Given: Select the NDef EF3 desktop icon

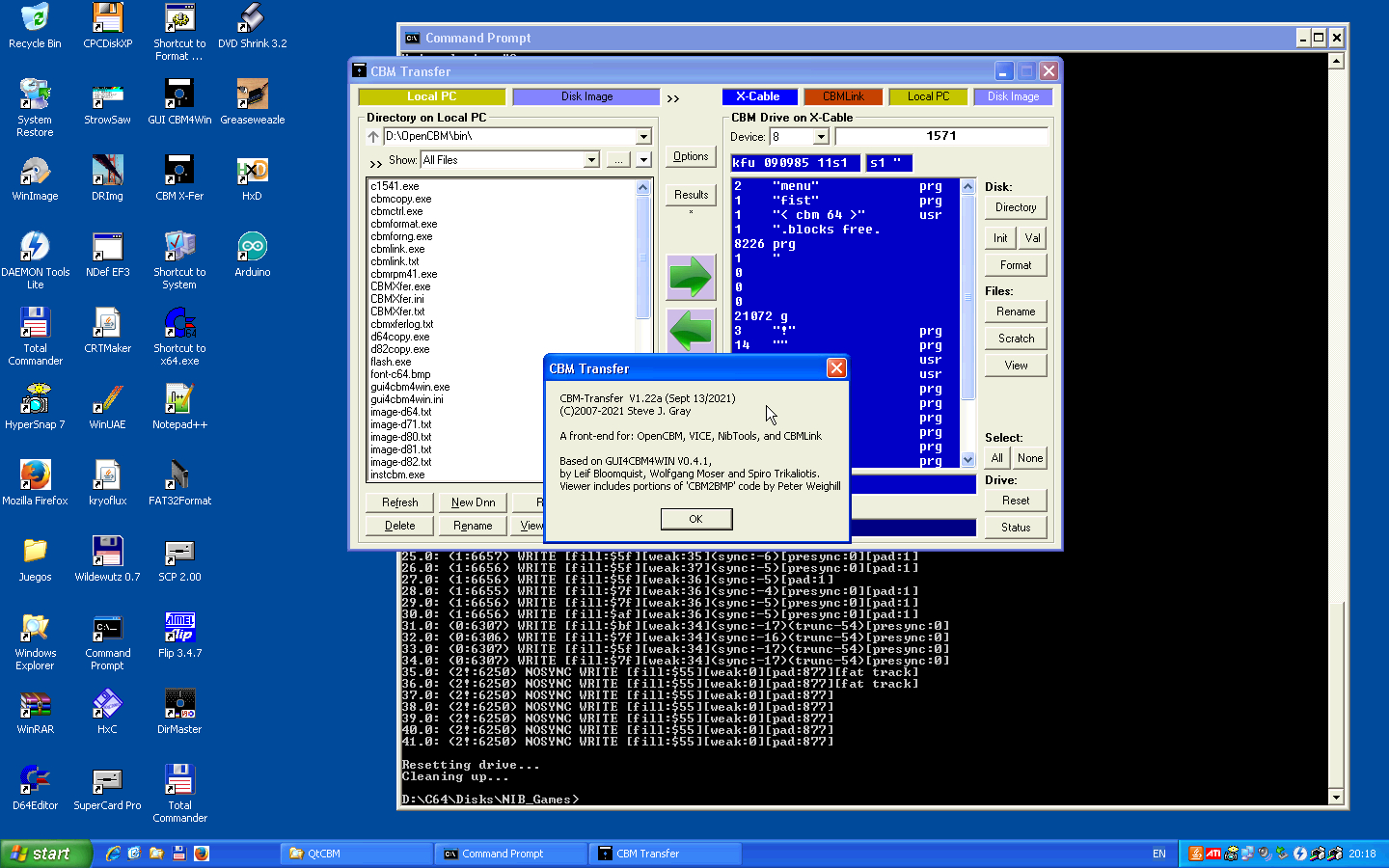Looking at the screenshot, I should coord(107,255).
